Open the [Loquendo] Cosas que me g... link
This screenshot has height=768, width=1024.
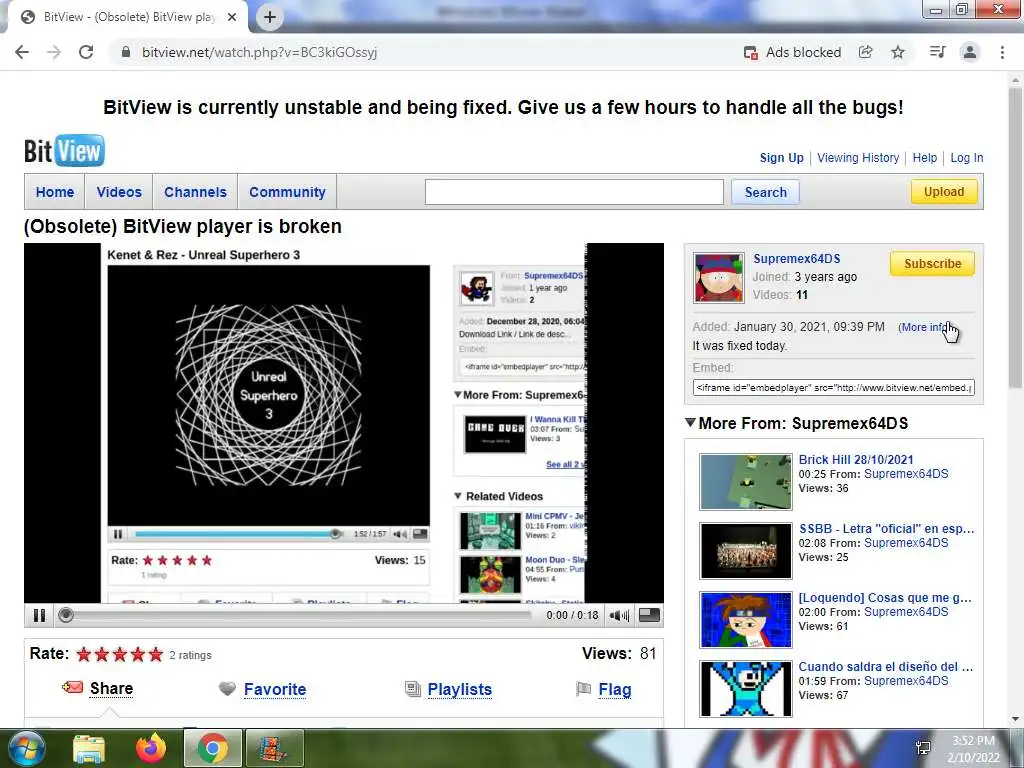(x=885, y=598)
